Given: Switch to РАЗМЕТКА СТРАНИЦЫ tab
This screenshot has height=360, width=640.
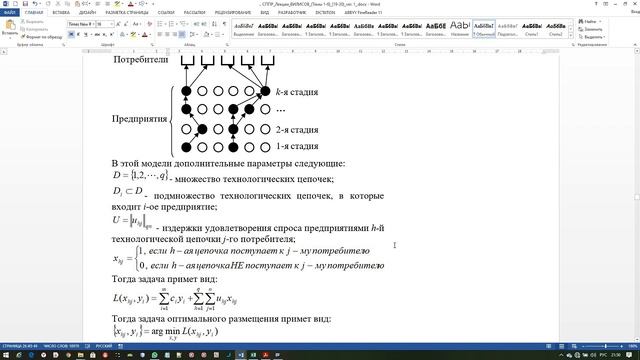Looking at the screenshot, I should click(127, 13).
